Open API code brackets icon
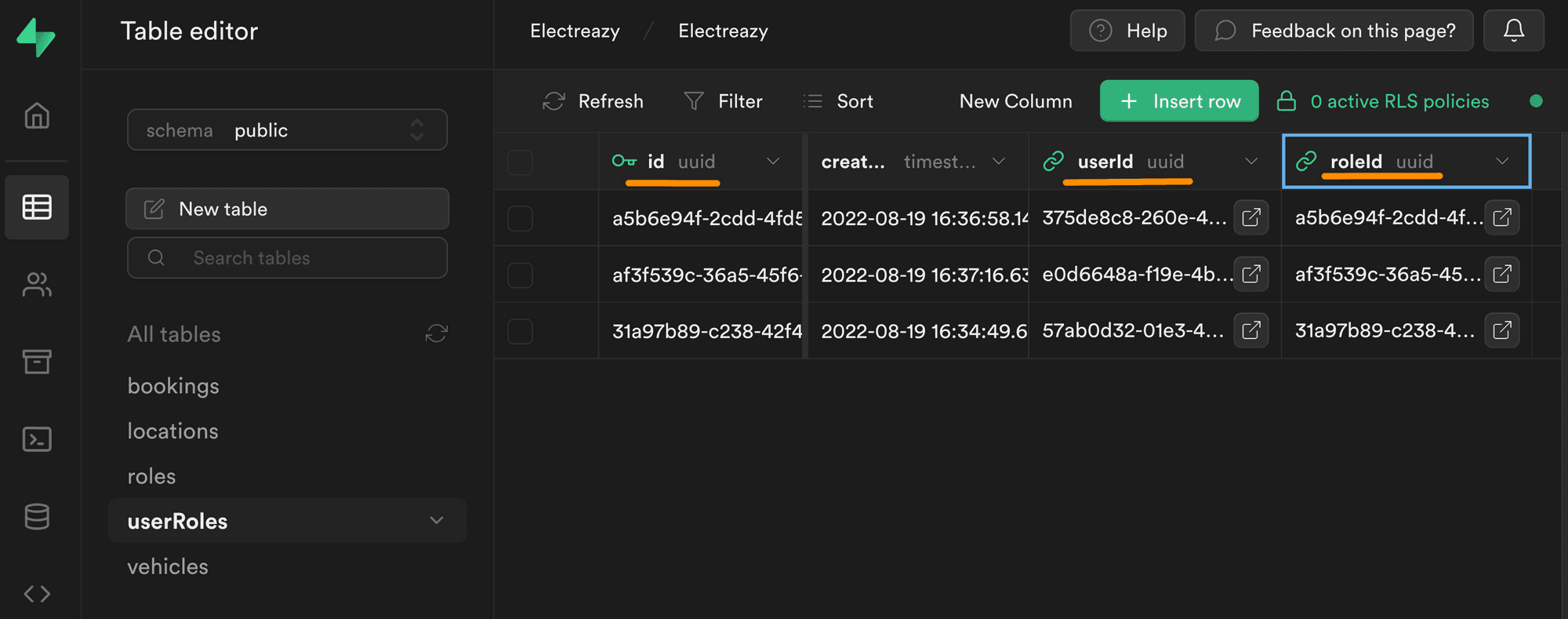The height and width of the screenshot is (619, 1568). coord(37,594)
